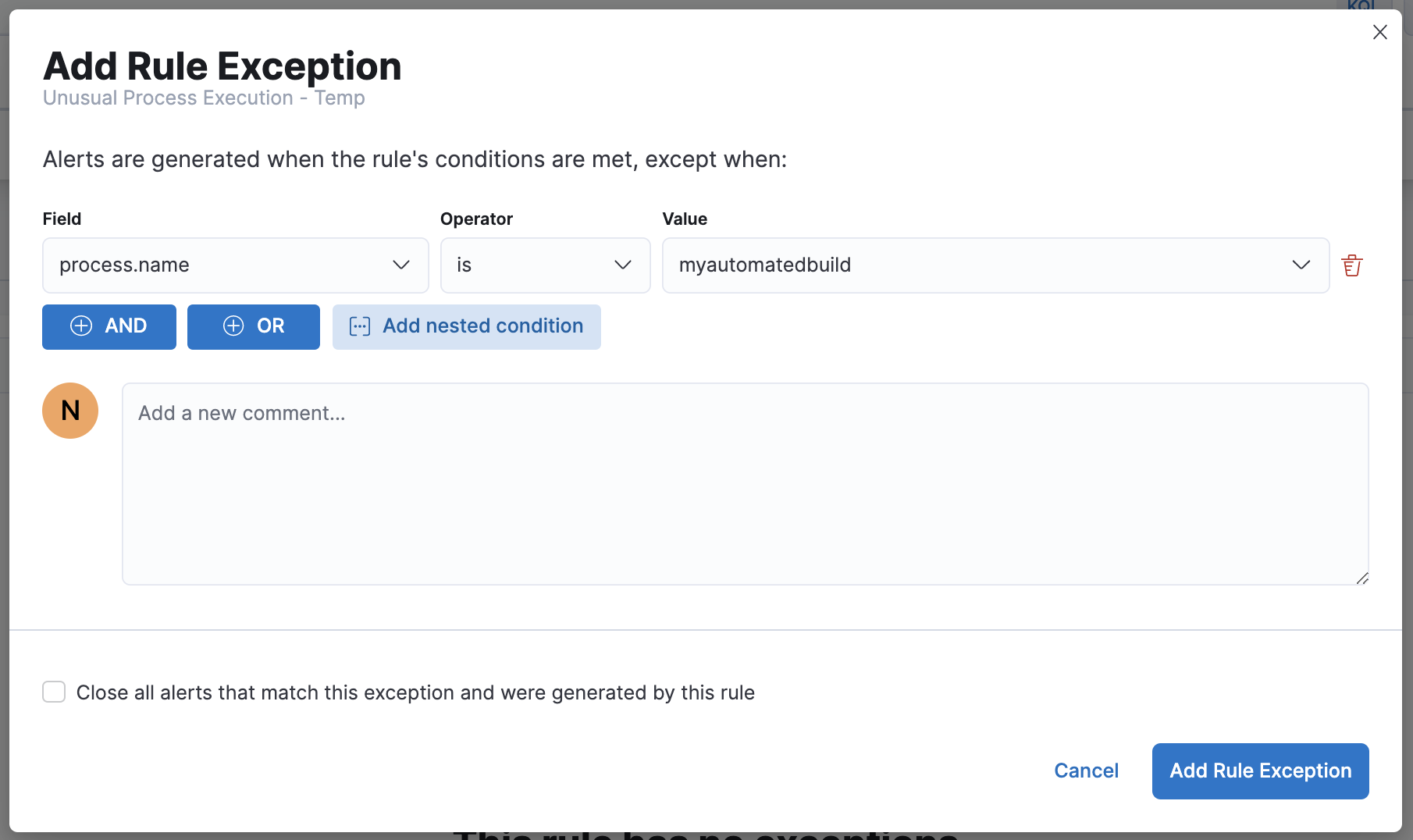Submit with the Add Rule Exception button

1259,771
